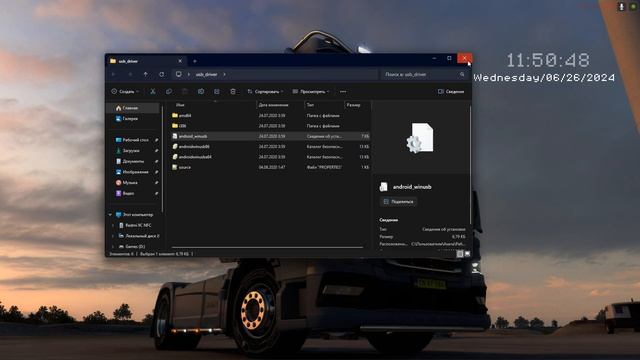Open Видео quick access item
640x360 pixels.
[x=125, y=193]
